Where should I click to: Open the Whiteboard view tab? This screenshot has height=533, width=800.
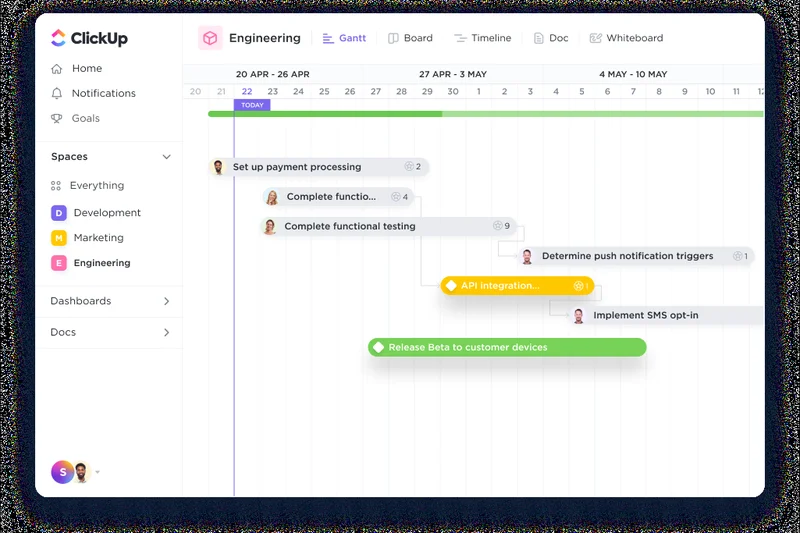pos(626,38)
